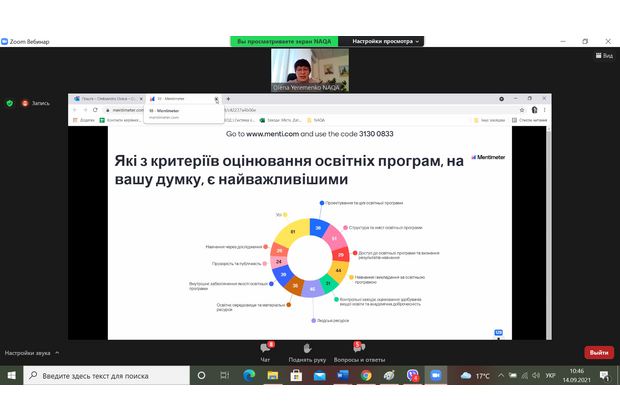Toggle the system volume icon
The width and height of the screenshot is (620, 420).
pyautogui.click(x=531, y=376)
